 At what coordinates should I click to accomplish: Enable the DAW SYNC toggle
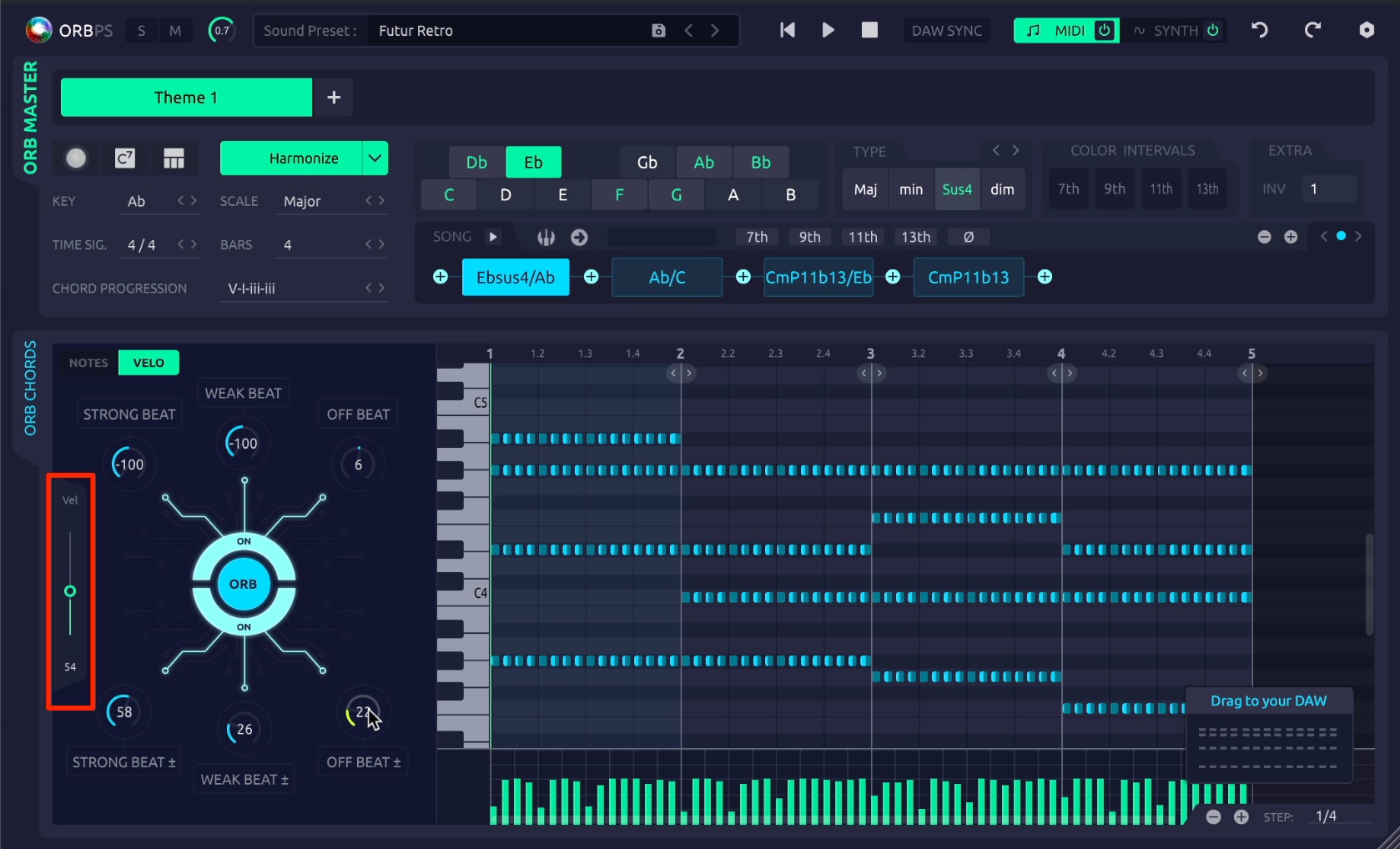947,31
